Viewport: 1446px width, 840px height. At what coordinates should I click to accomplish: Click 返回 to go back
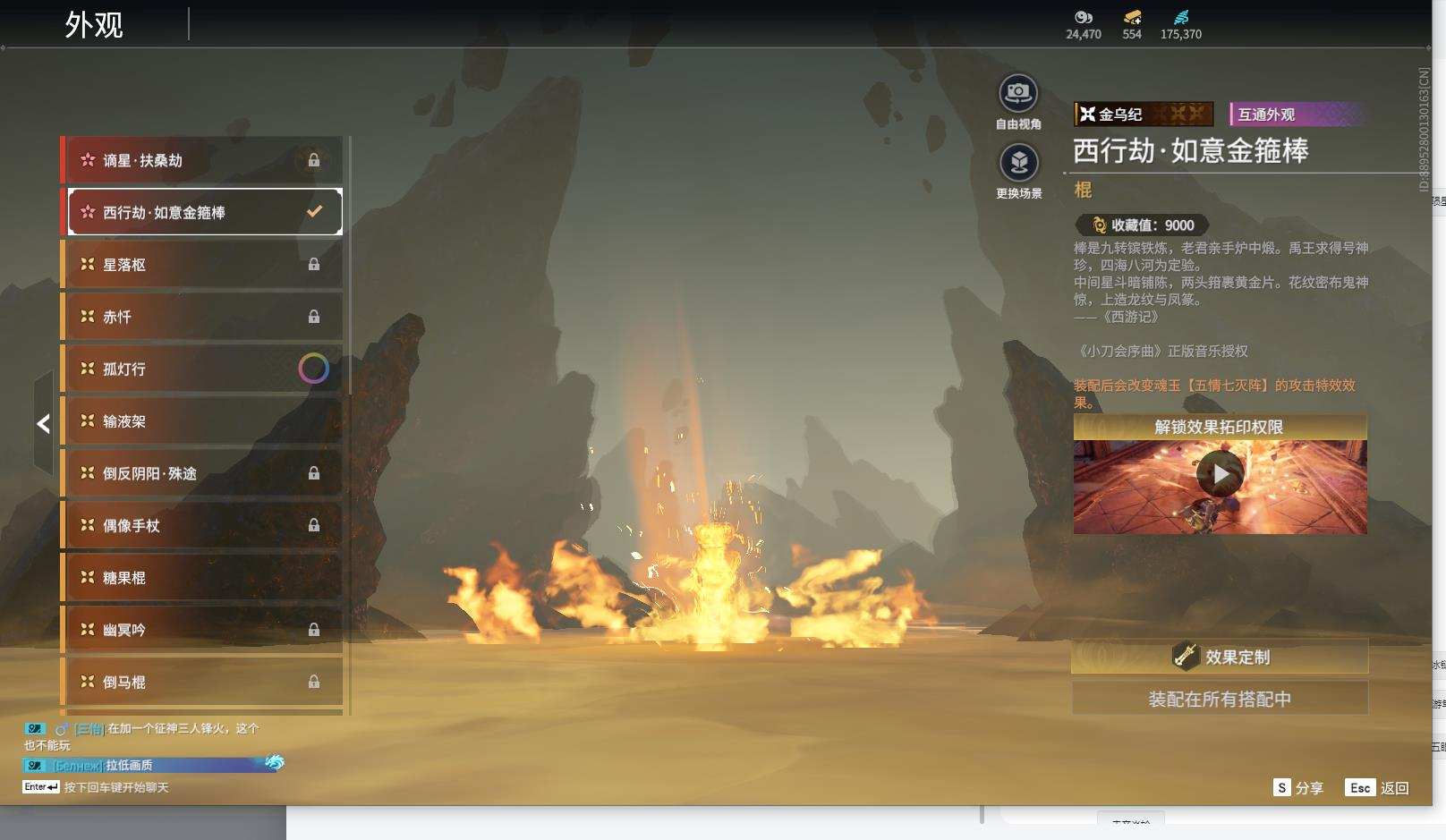(x=1395, y=788)
